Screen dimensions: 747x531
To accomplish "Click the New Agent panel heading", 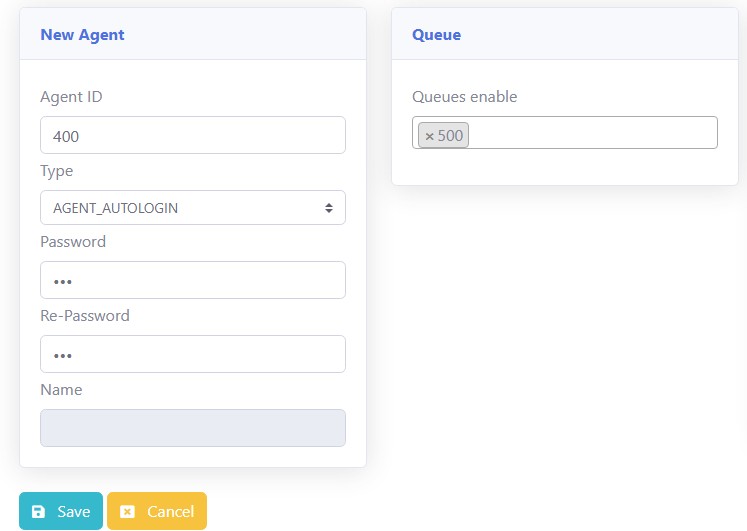I will (x=82, y=35).
